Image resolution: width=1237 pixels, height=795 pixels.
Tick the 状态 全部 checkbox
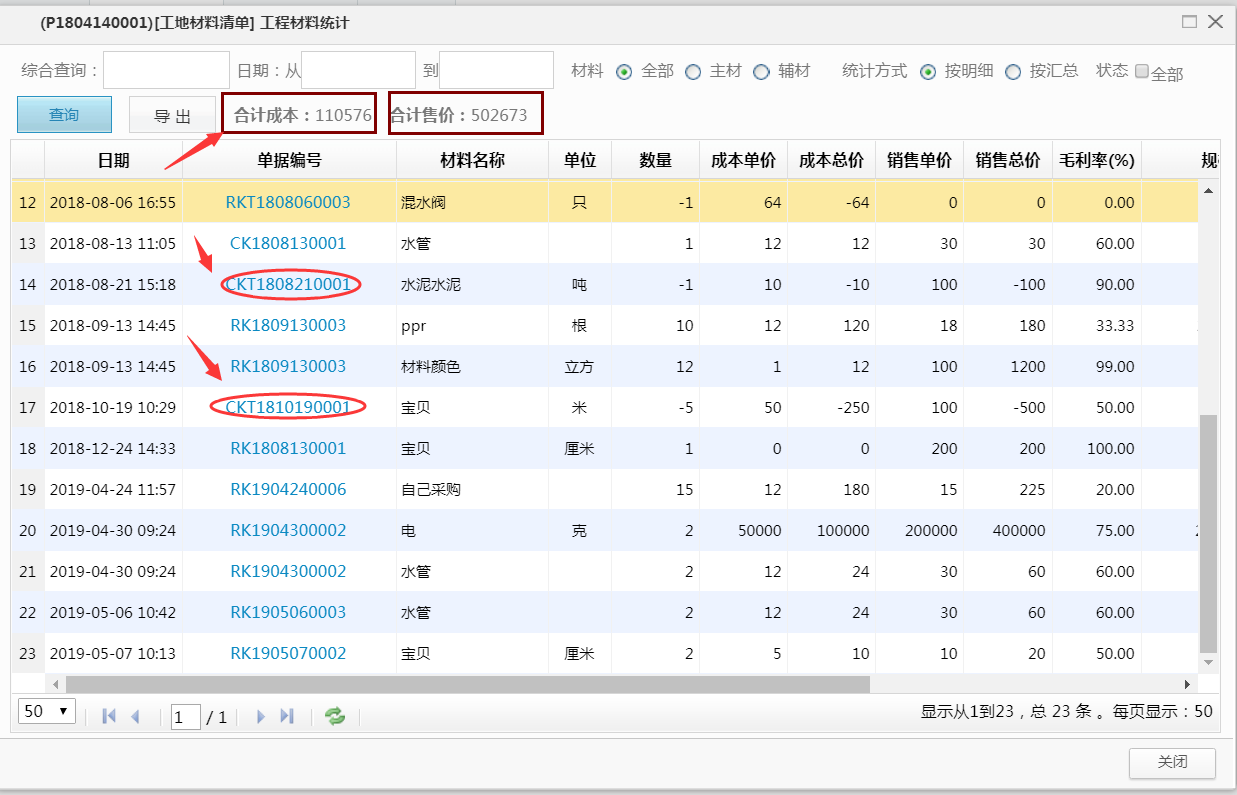[1142, 71]
